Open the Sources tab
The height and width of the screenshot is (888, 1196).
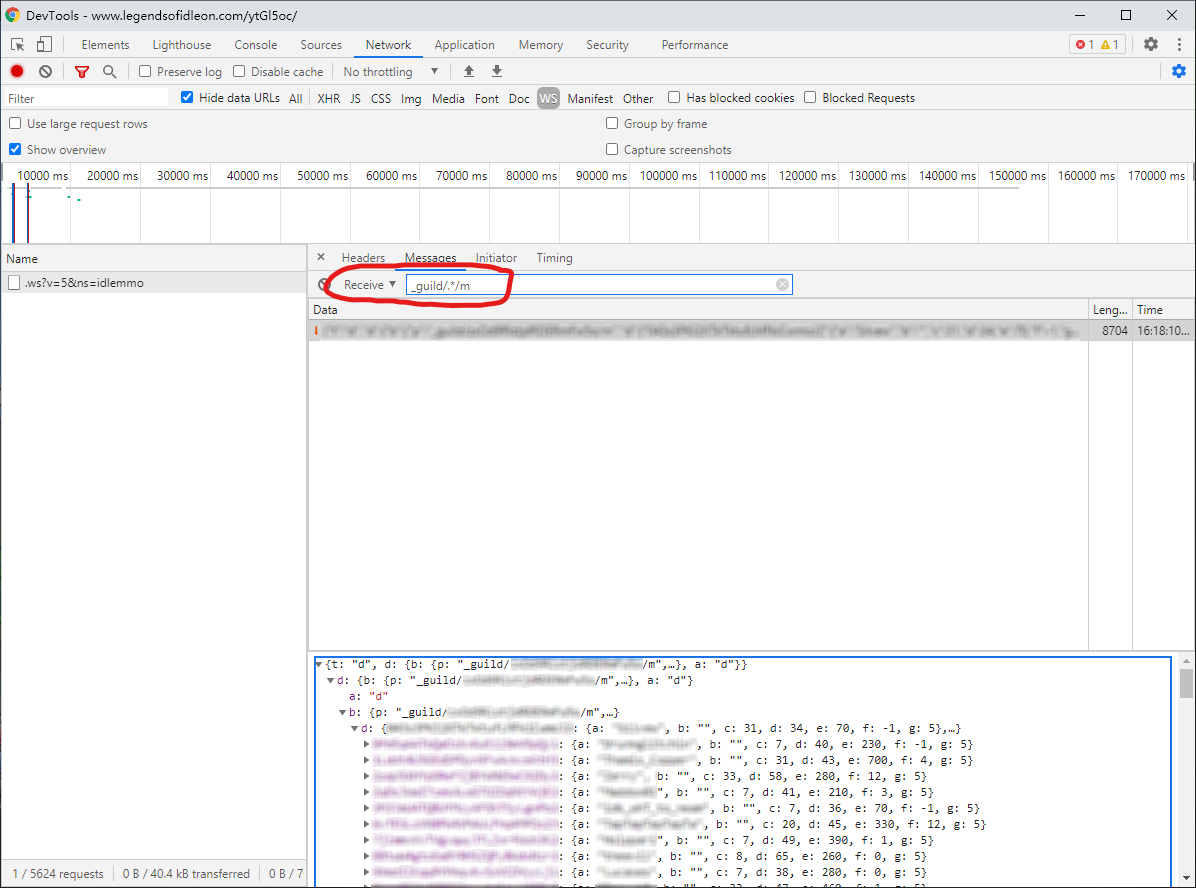point(321,45)
